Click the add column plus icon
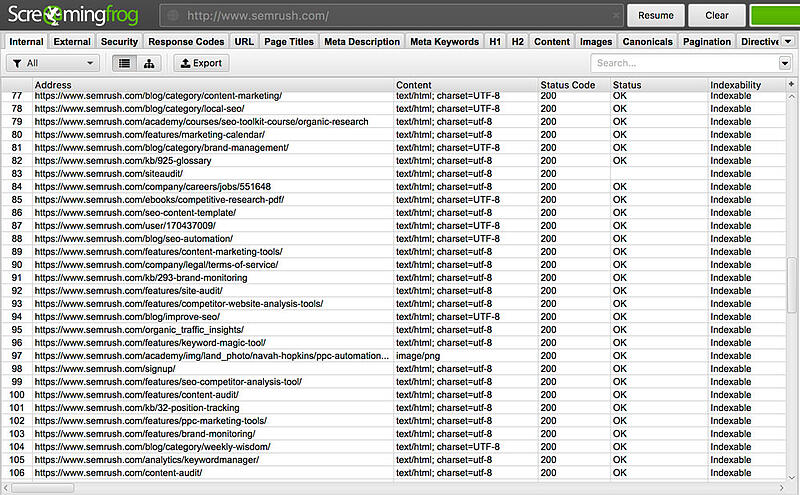 pyautogui.click(x=791, y=84)
